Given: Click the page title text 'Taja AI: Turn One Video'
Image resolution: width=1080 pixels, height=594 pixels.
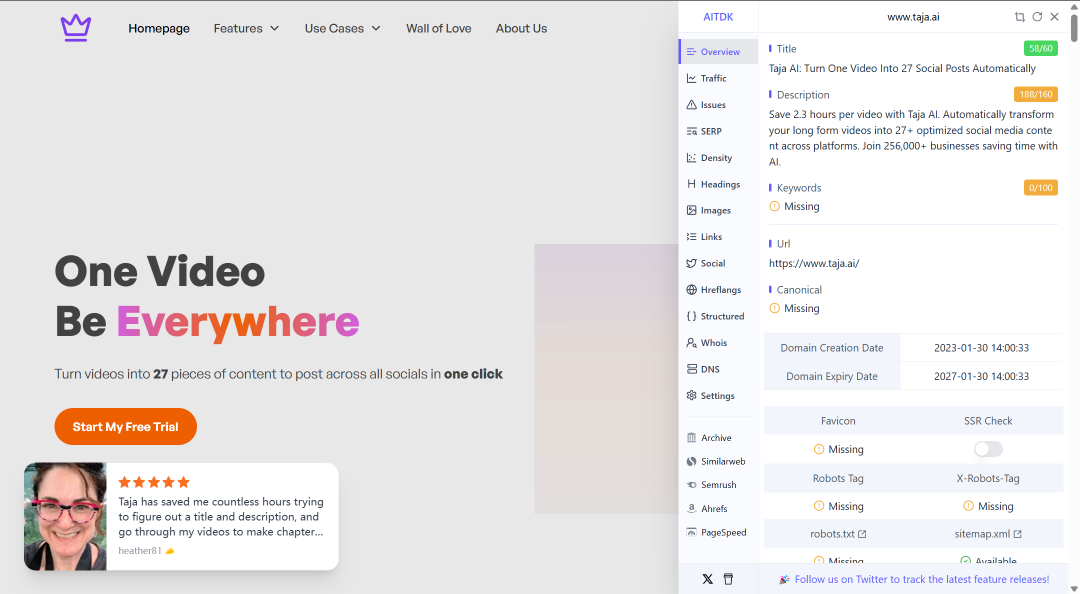Looking at the screenshot, I should [902, 68].
